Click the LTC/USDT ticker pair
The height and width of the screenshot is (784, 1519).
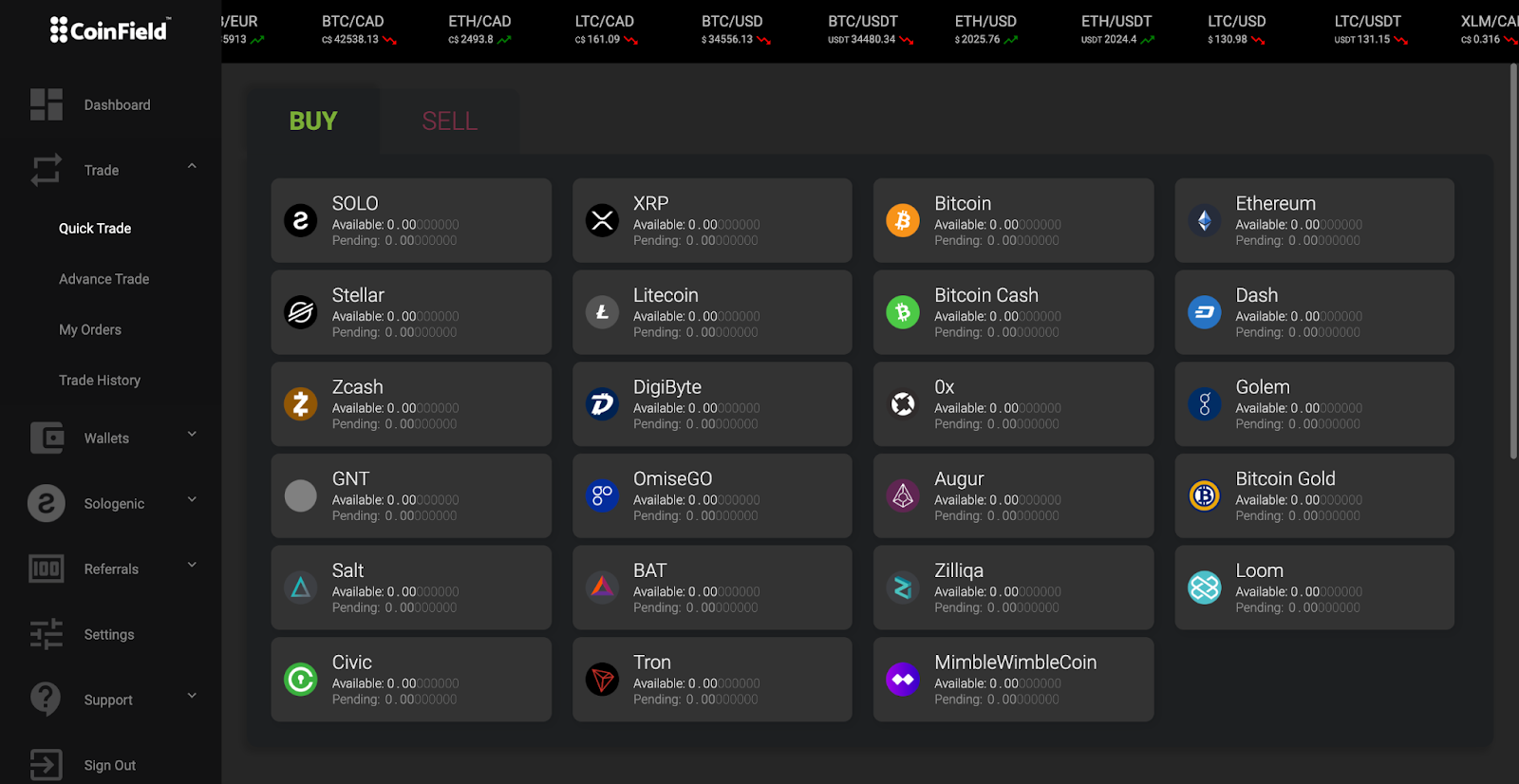coord(1368,21)
